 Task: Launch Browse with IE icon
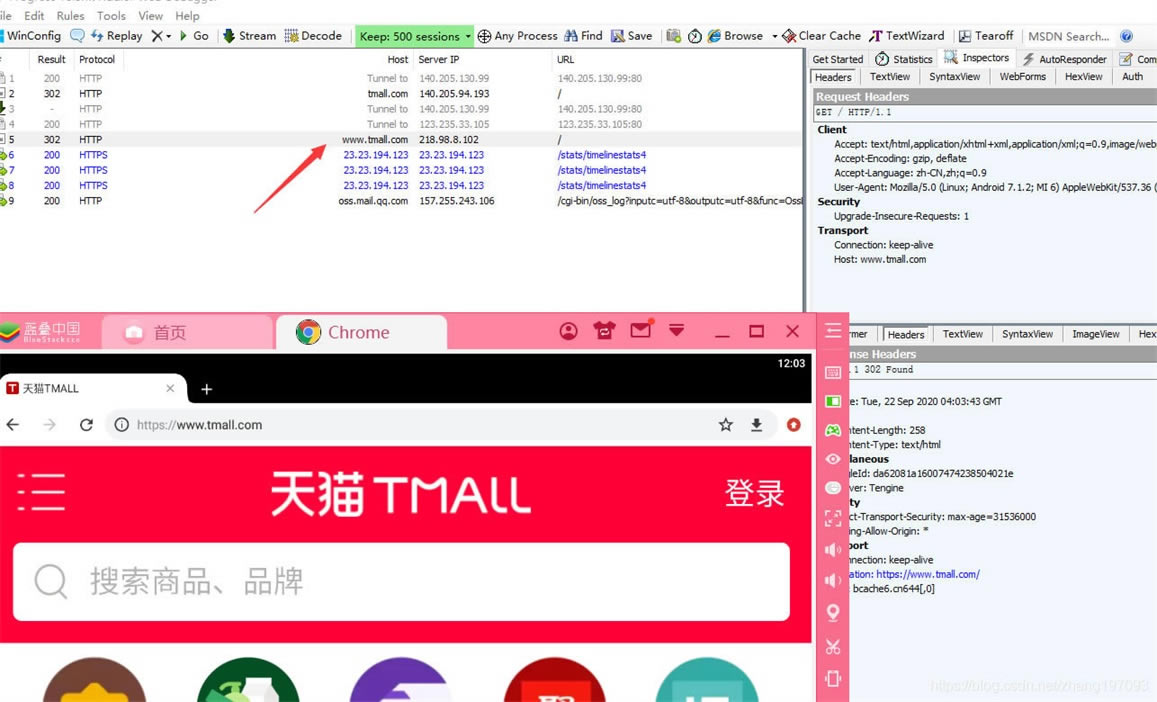click(735, 35)
